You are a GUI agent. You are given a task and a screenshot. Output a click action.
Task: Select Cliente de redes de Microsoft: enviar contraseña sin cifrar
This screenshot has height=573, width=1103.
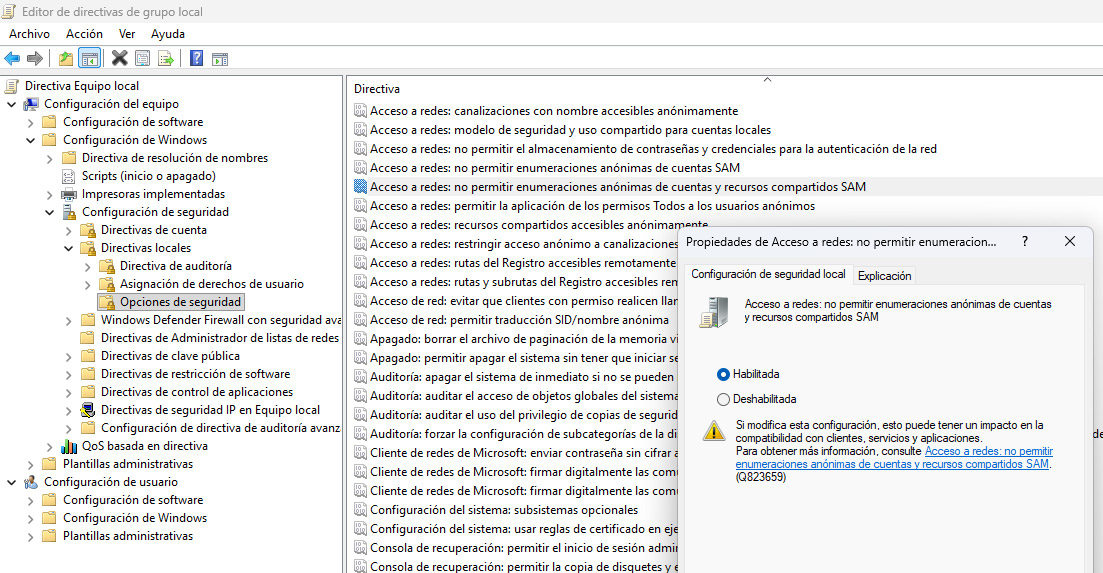click(523, 453)
